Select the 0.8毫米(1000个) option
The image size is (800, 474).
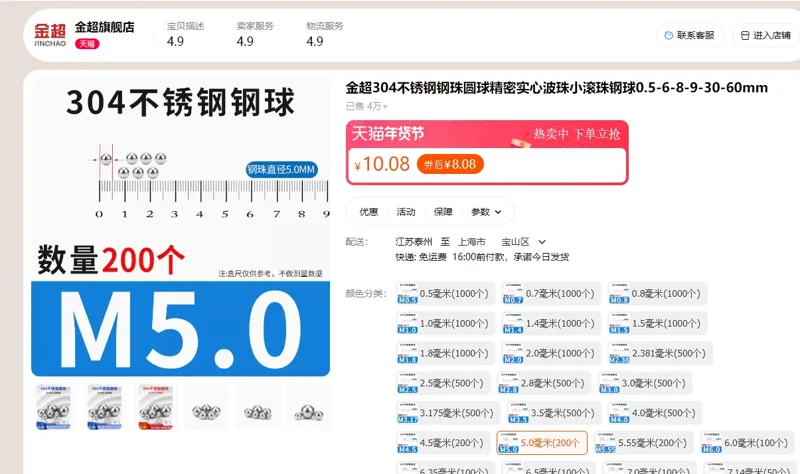[657, 293]
